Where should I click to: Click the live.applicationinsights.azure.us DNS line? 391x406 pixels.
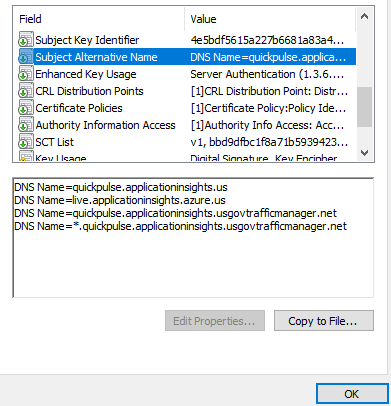tap(120, 200)
